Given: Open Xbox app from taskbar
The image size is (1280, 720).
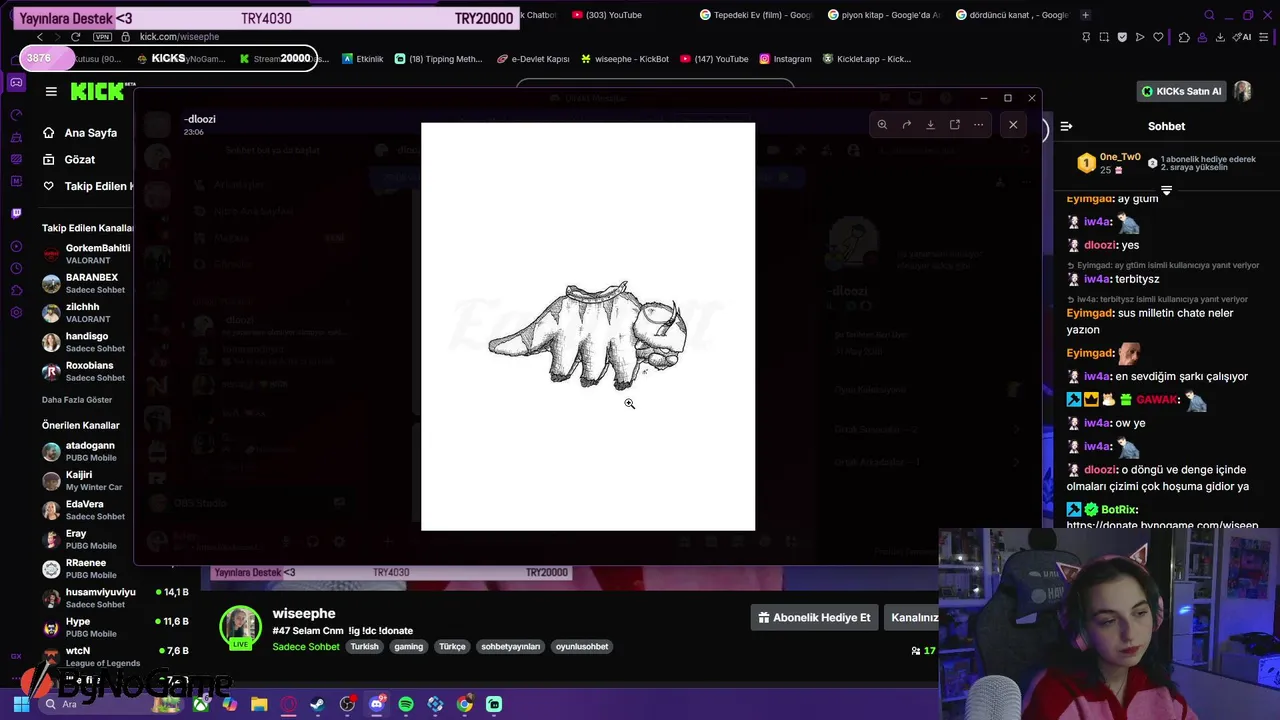Looking at the screenshot, I should (x=201, y=704).
